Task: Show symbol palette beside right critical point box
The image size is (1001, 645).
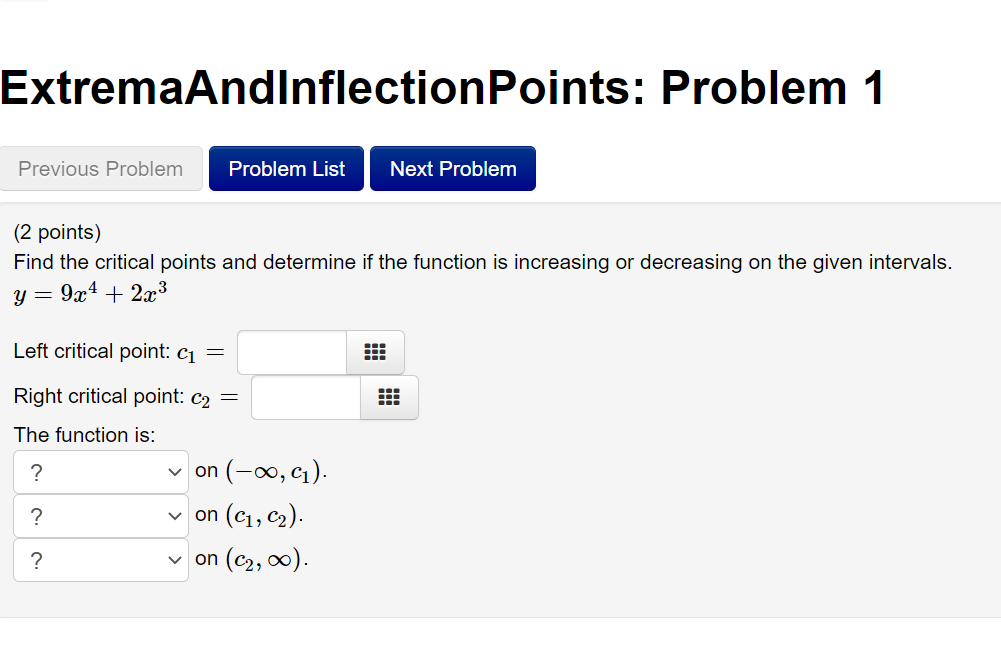Action: tap(389, 397)
